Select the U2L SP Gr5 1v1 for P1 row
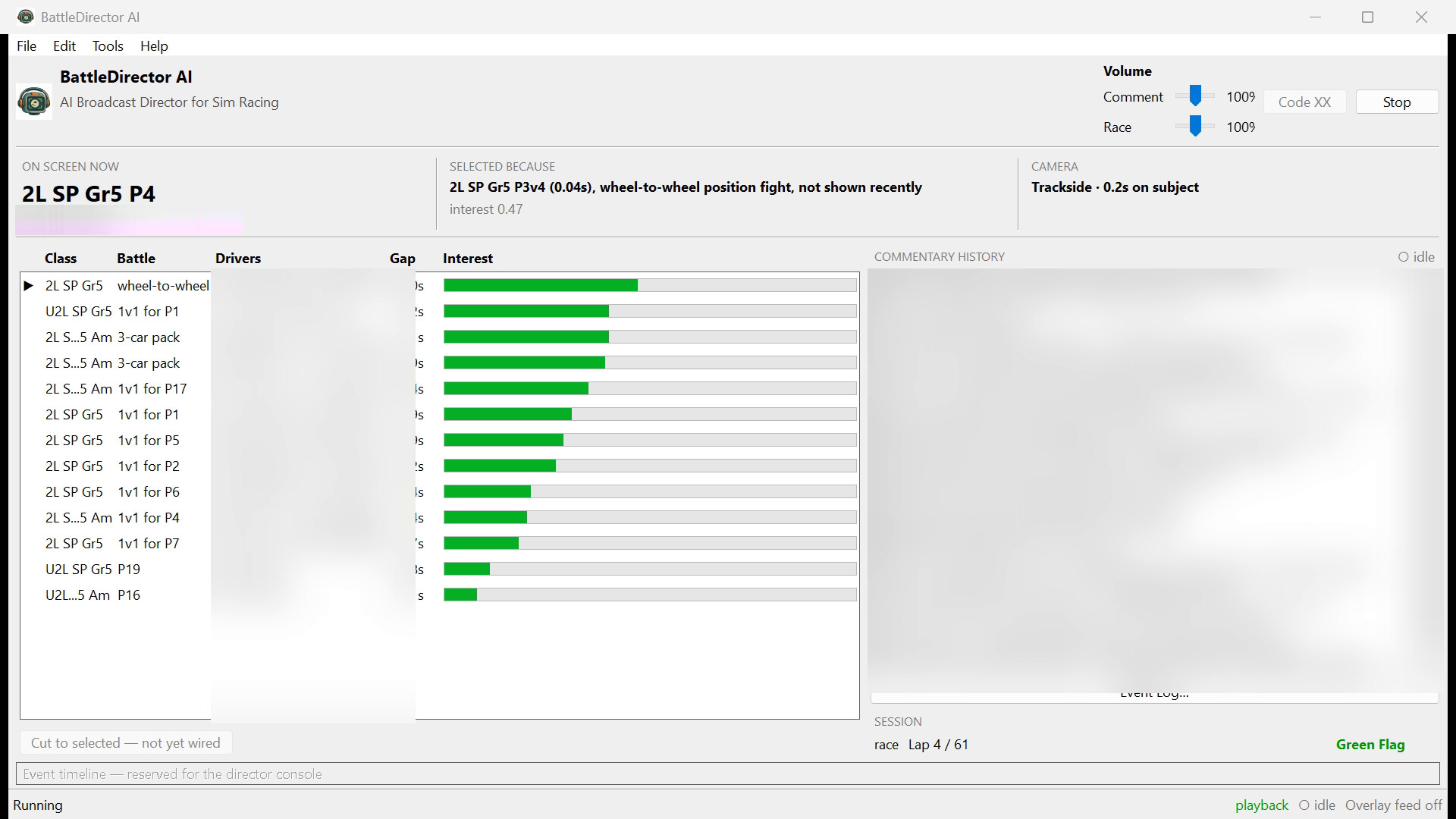 [x=440, y=312]
